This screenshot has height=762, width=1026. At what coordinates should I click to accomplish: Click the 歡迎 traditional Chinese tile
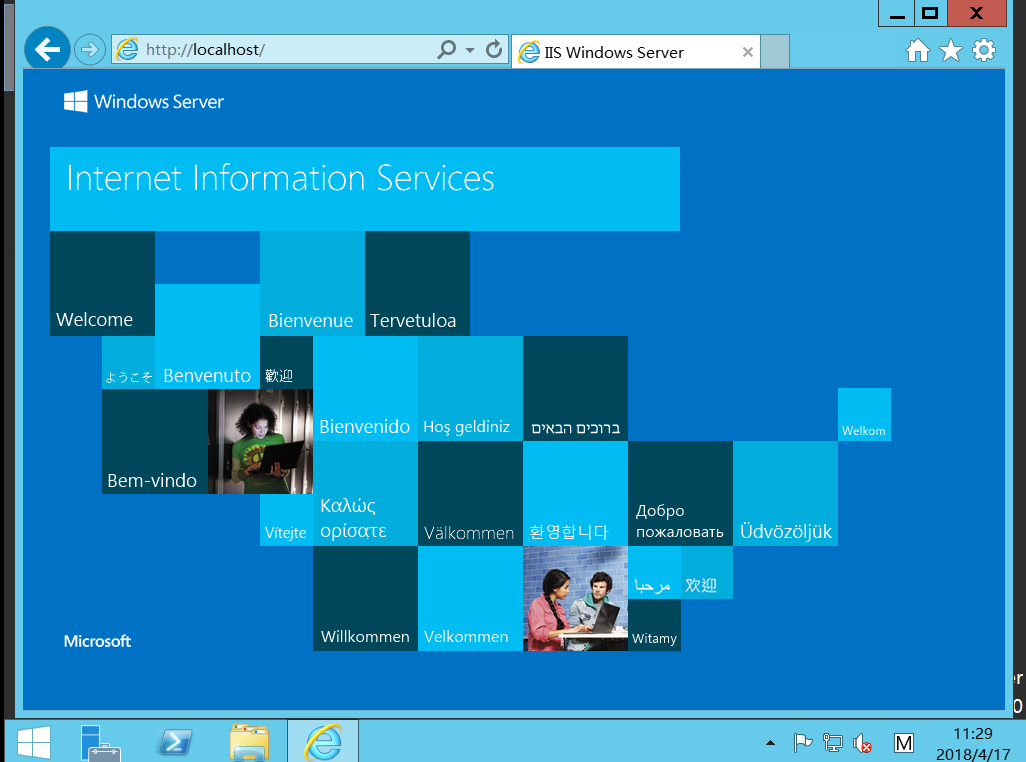pos(287,362)
